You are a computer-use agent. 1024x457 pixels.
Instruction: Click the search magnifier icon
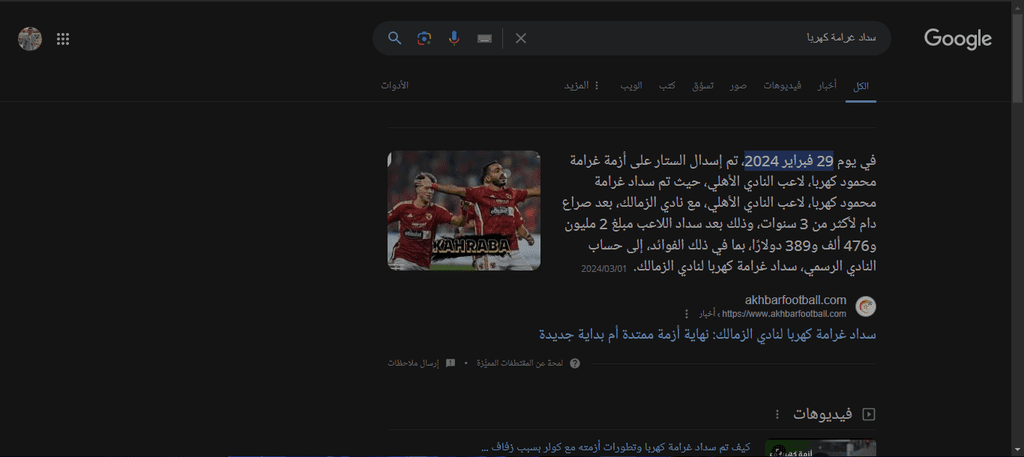coord(394,39)
